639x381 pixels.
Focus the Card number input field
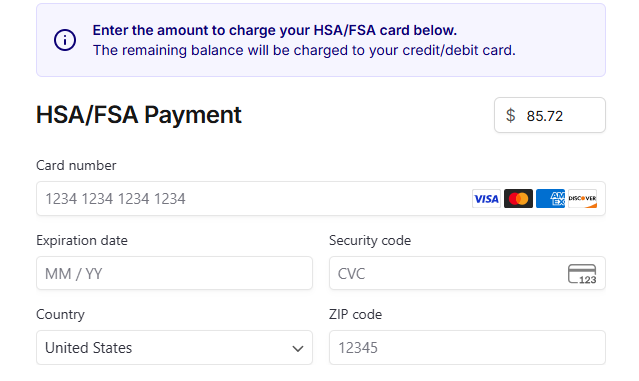321,198
